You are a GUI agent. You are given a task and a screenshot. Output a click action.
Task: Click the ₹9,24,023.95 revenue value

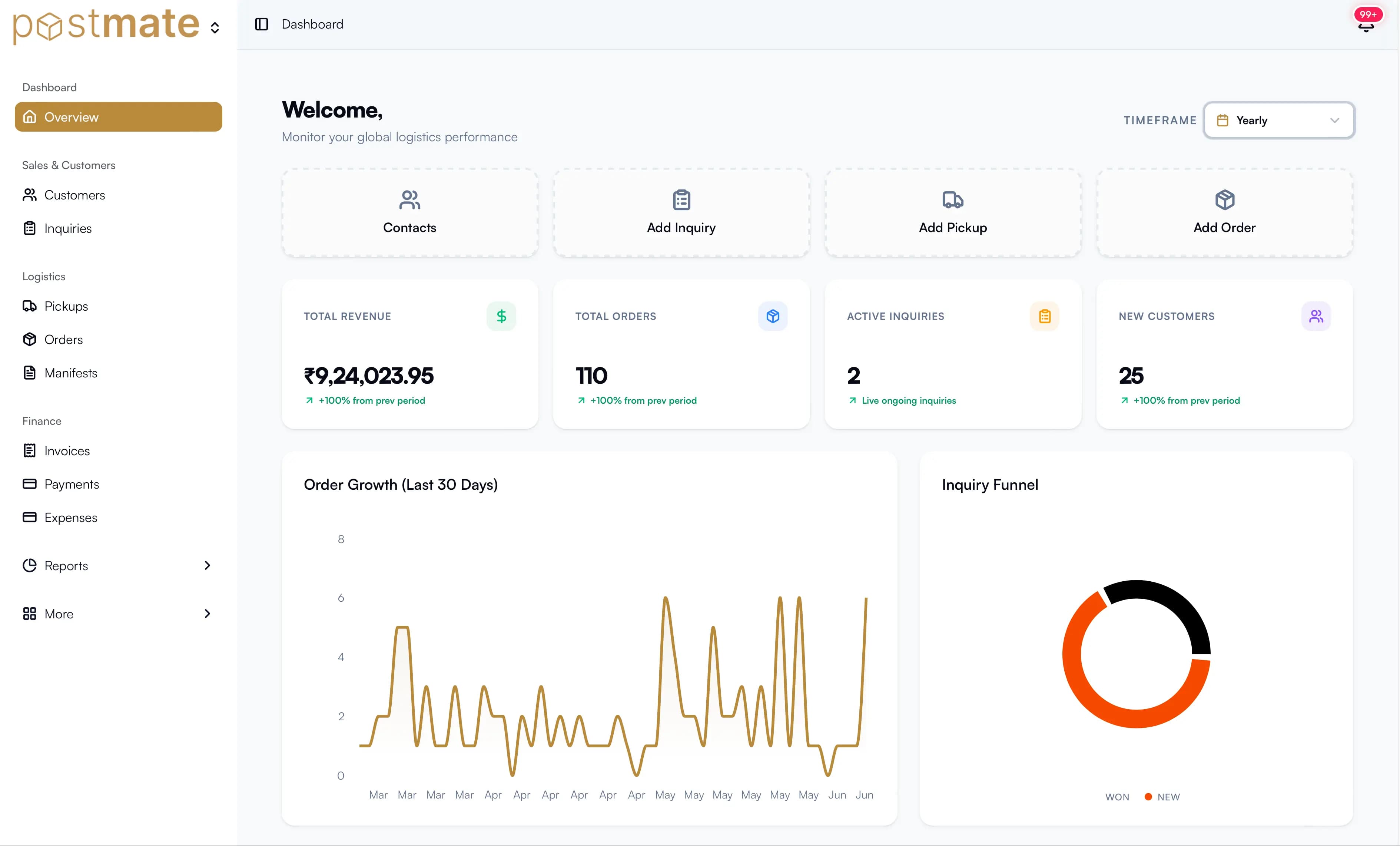click(x=369, y=375)
